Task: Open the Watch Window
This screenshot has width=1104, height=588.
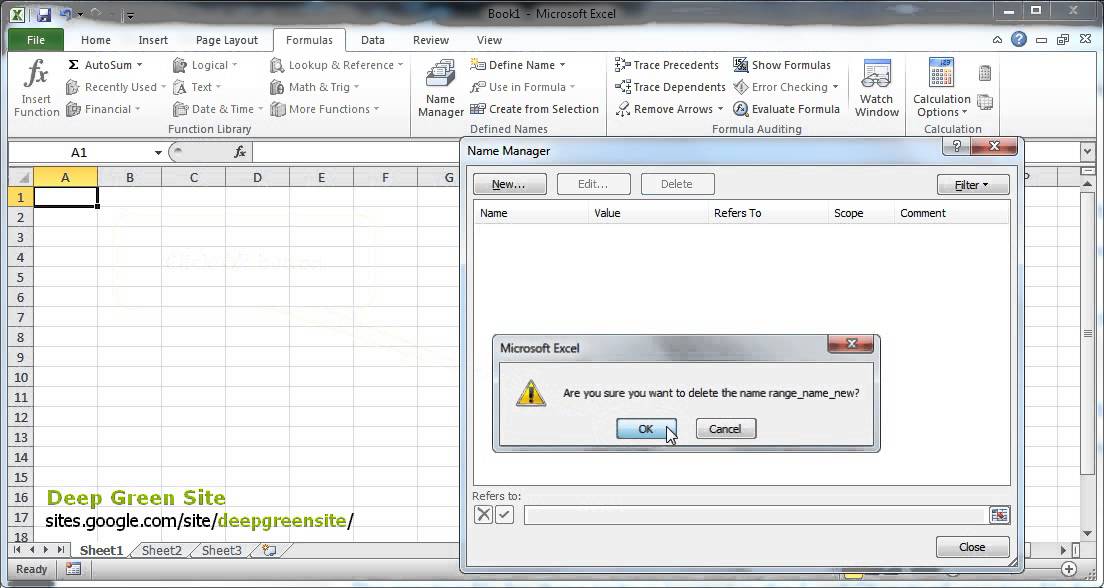Action: click(x=877, y=89)
